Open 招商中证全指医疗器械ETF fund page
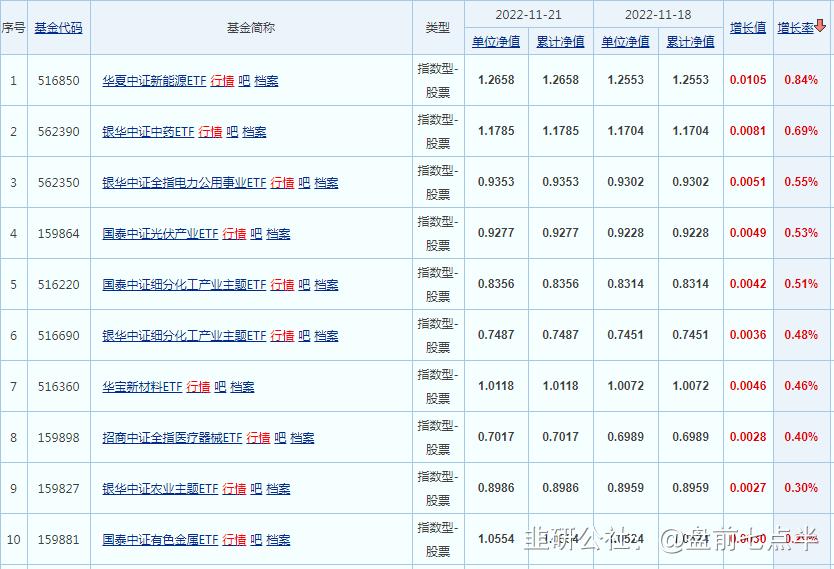The image size is (834, 569). click(172, 438)
